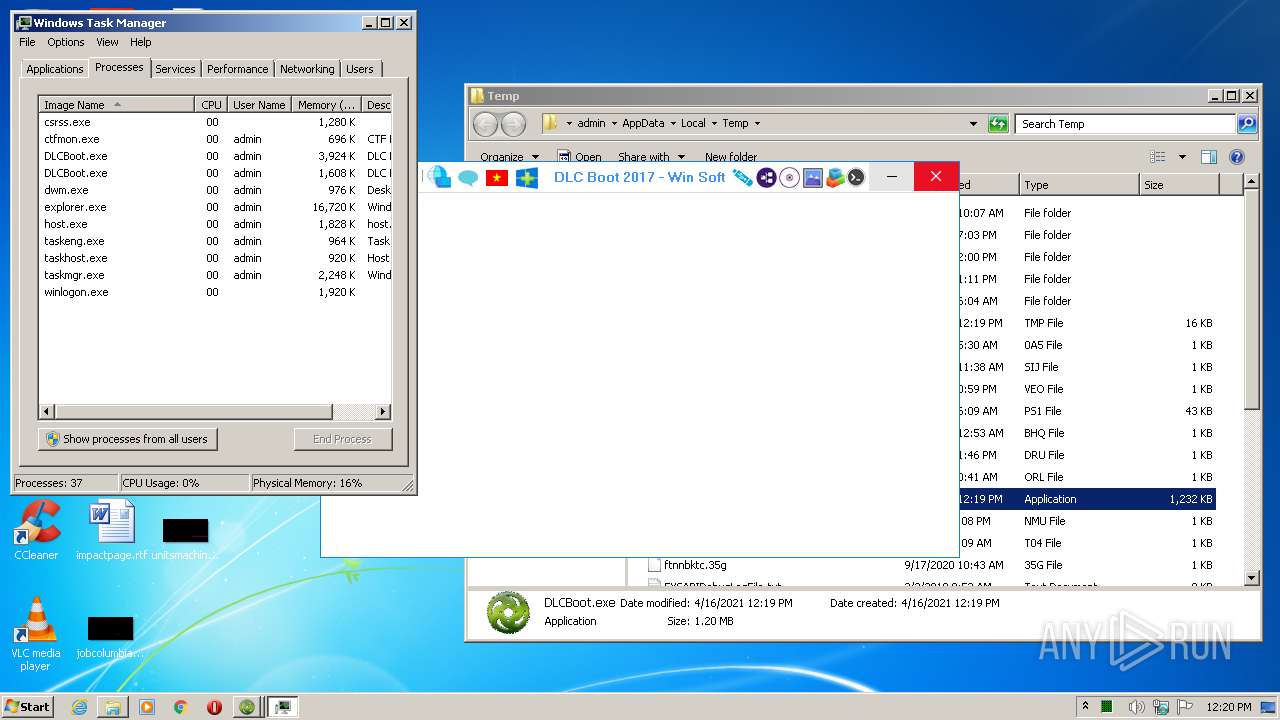Open Task Manager View menu
Viewport: 1280px width, 720px height.
(107, 42)
